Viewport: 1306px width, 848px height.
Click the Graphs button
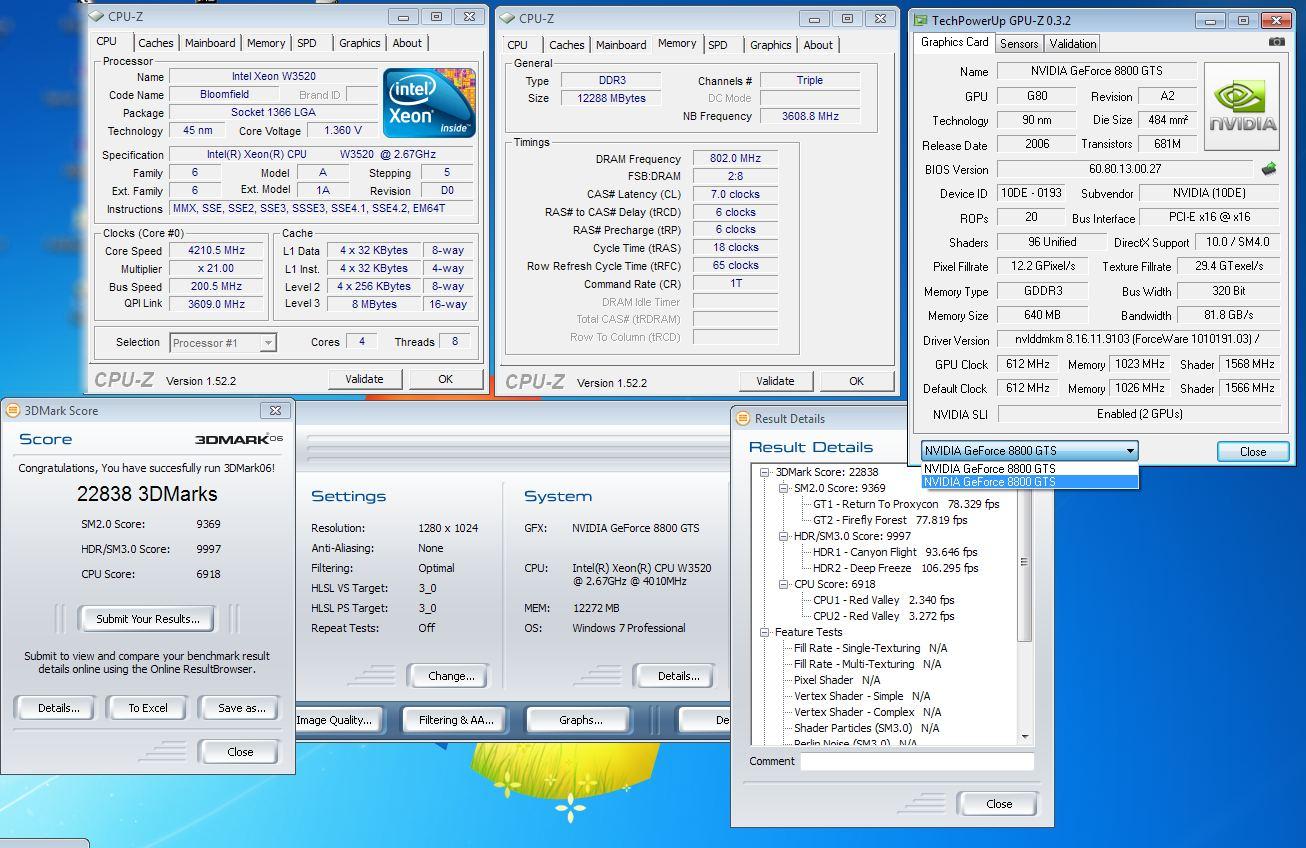coord(580,720)
